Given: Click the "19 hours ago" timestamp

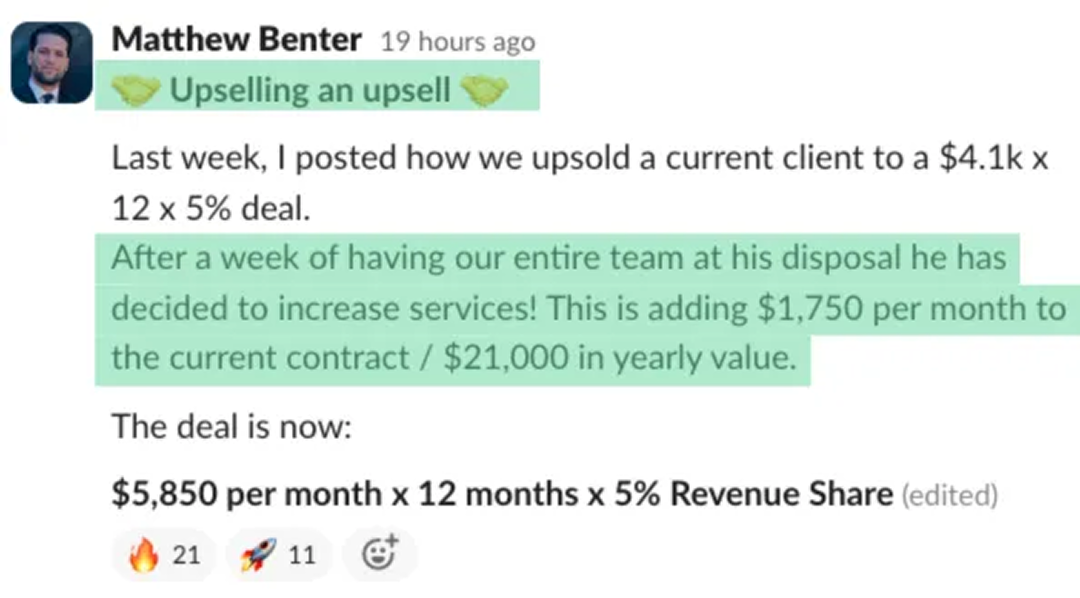Looking at the screenshot, I should click(458, 42).
